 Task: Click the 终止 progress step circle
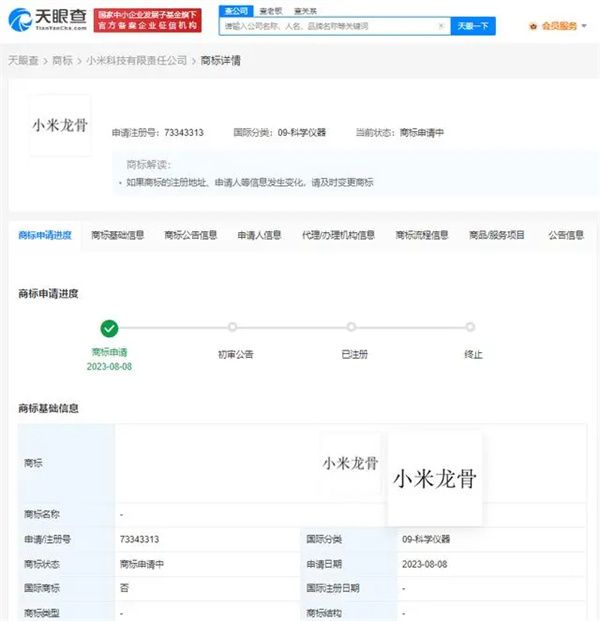pos(470,327)
